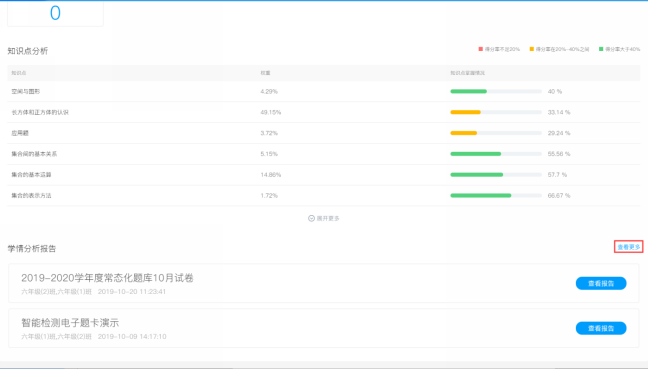The image size is (649, 369).
Task: Click weight value 3.72%
Action: (x=269, y=133)
